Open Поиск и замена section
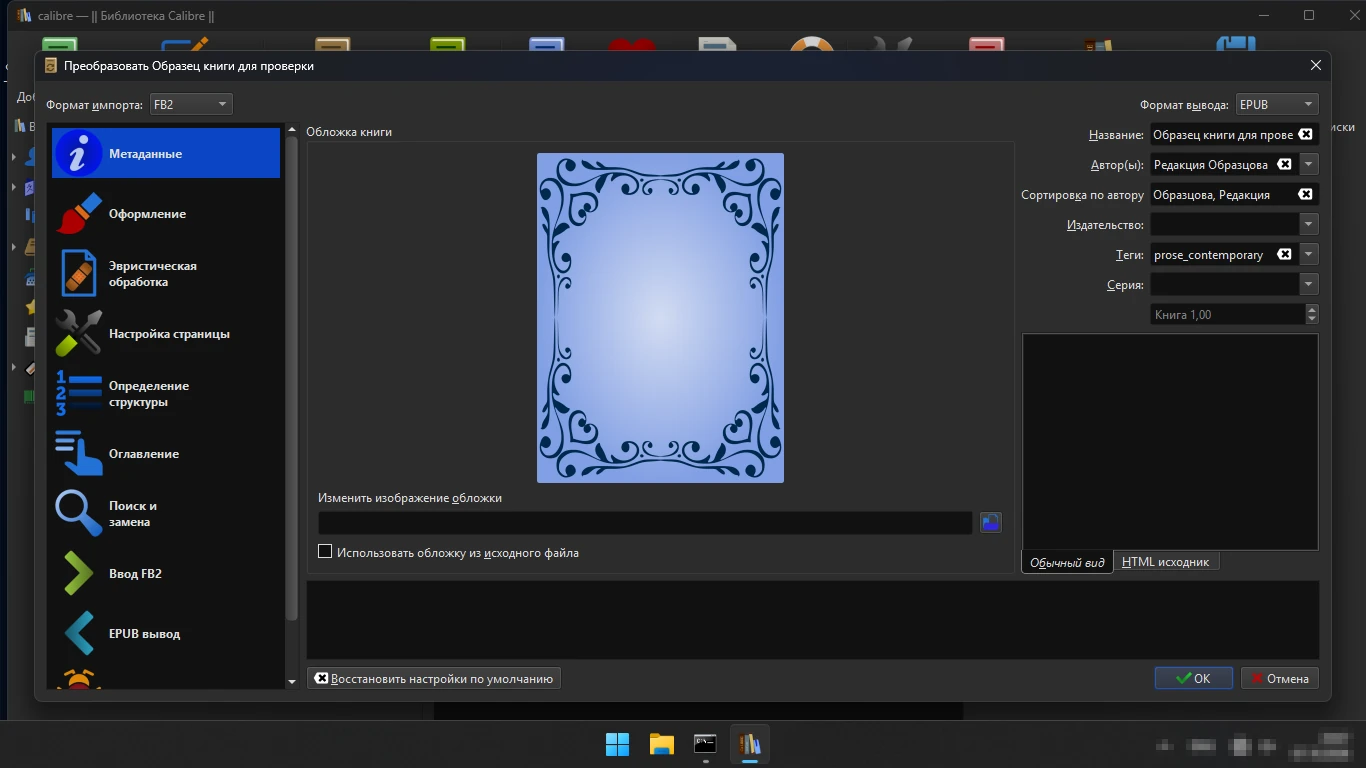Screen dimensions: 1366x768 click(x=166, y=513)
